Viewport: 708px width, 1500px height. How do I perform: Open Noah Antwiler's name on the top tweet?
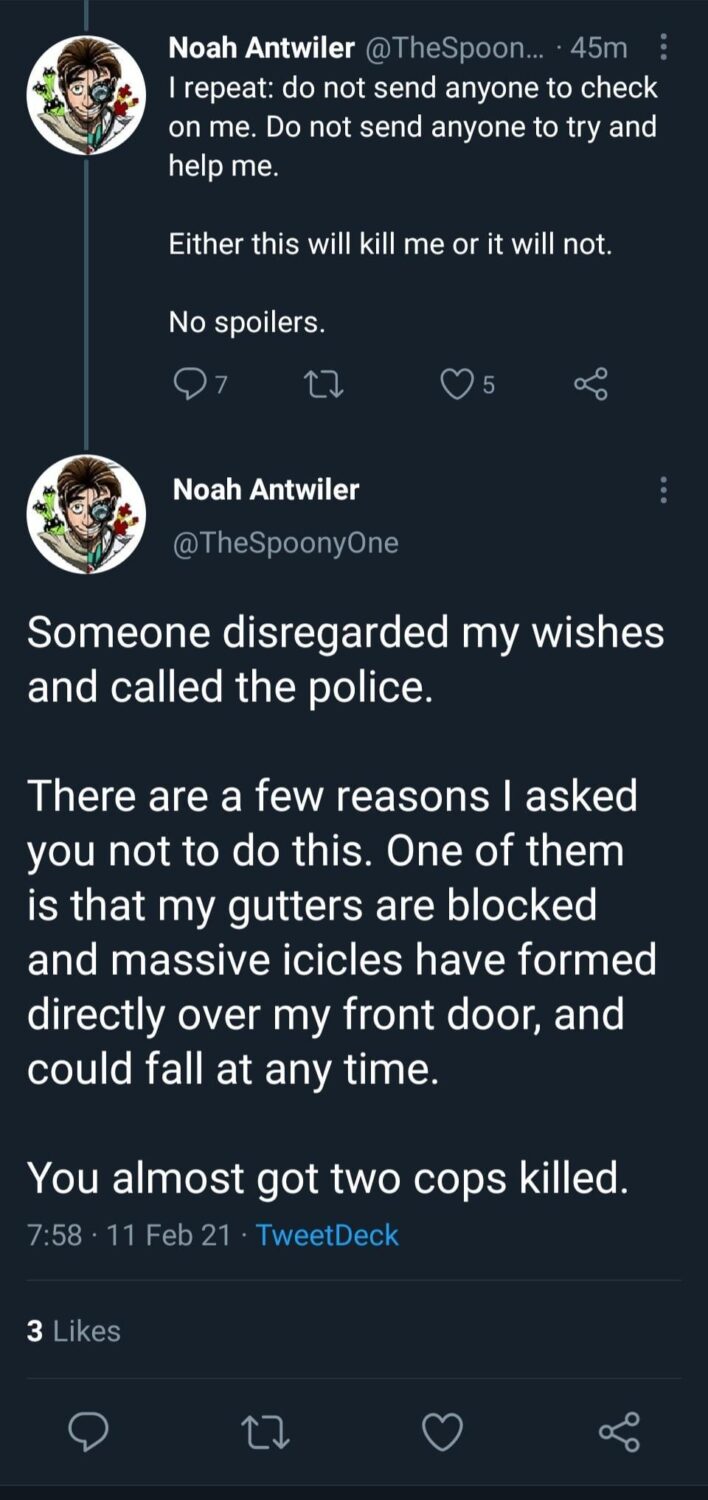(x=262, y=47)
